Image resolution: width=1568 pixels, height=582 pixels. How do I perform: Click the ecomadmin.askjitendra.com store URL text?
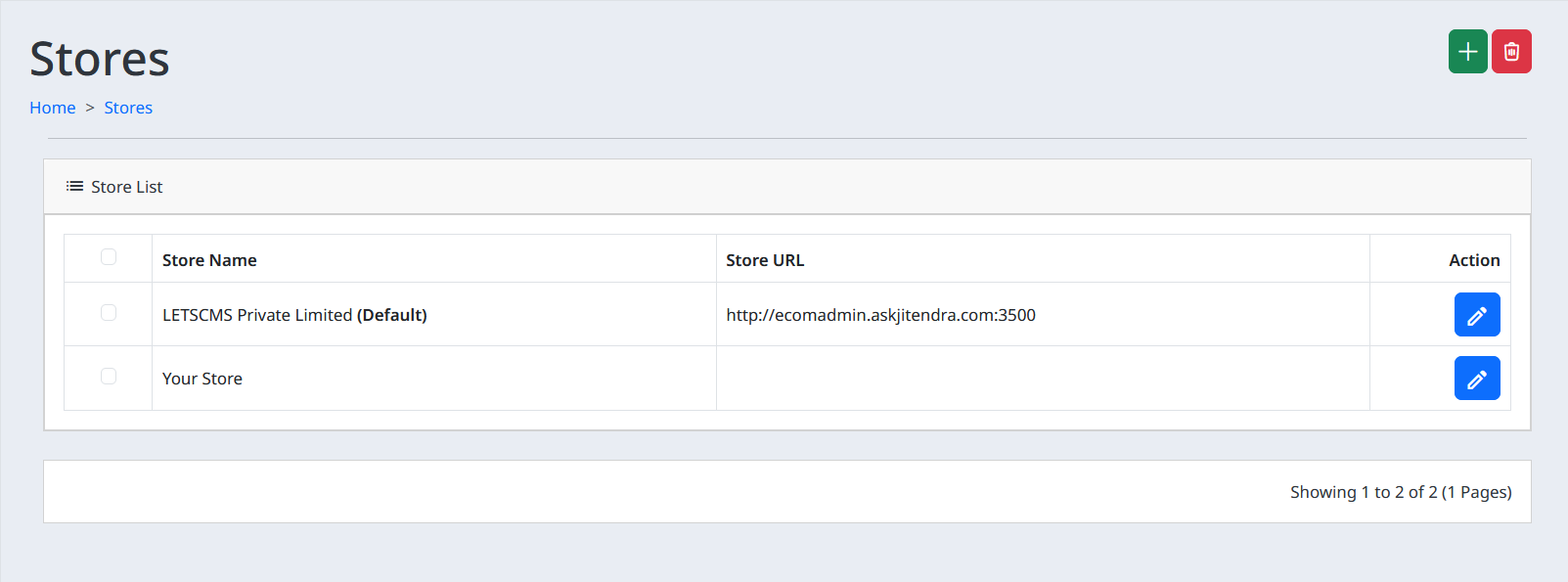coord(880,315)
